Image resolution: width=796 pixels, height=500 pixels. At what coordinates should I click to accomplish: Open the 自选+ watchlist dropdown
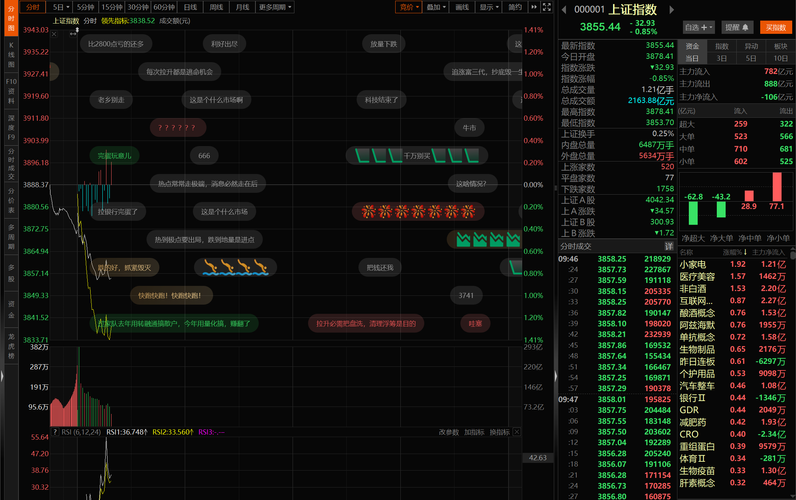click(x=699, y=27)
